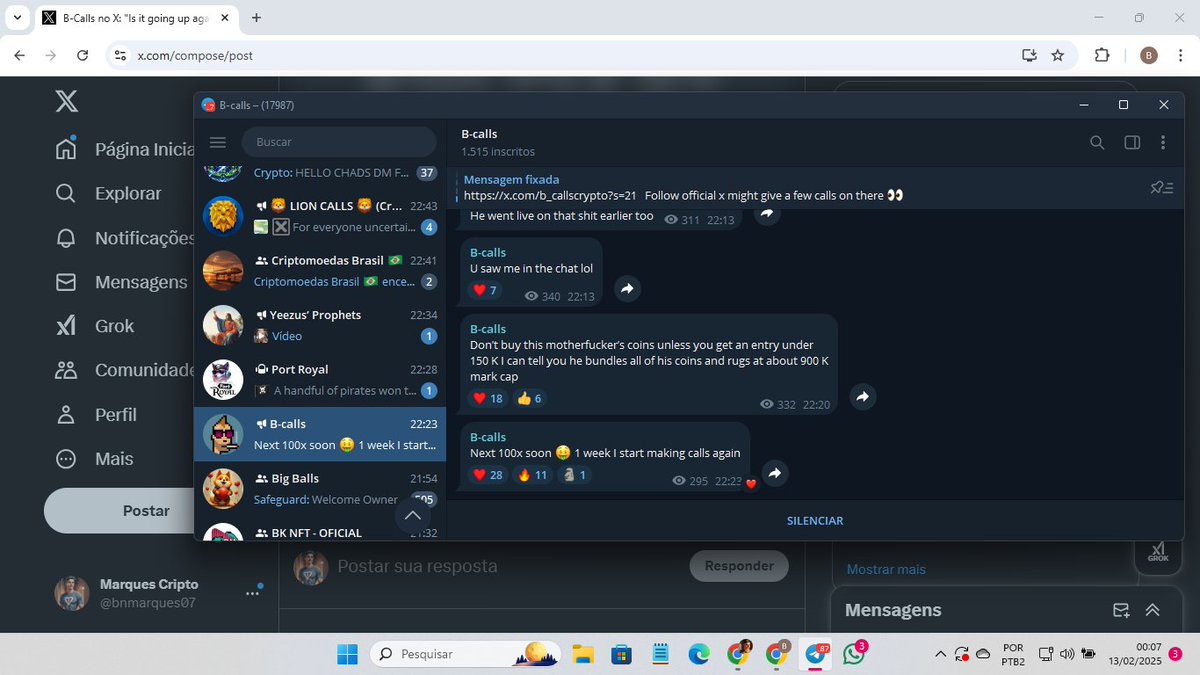The height and width of the screenshot is (675, 1200).
Task: Open the Big Balls chat
Action: coord(320,488)
